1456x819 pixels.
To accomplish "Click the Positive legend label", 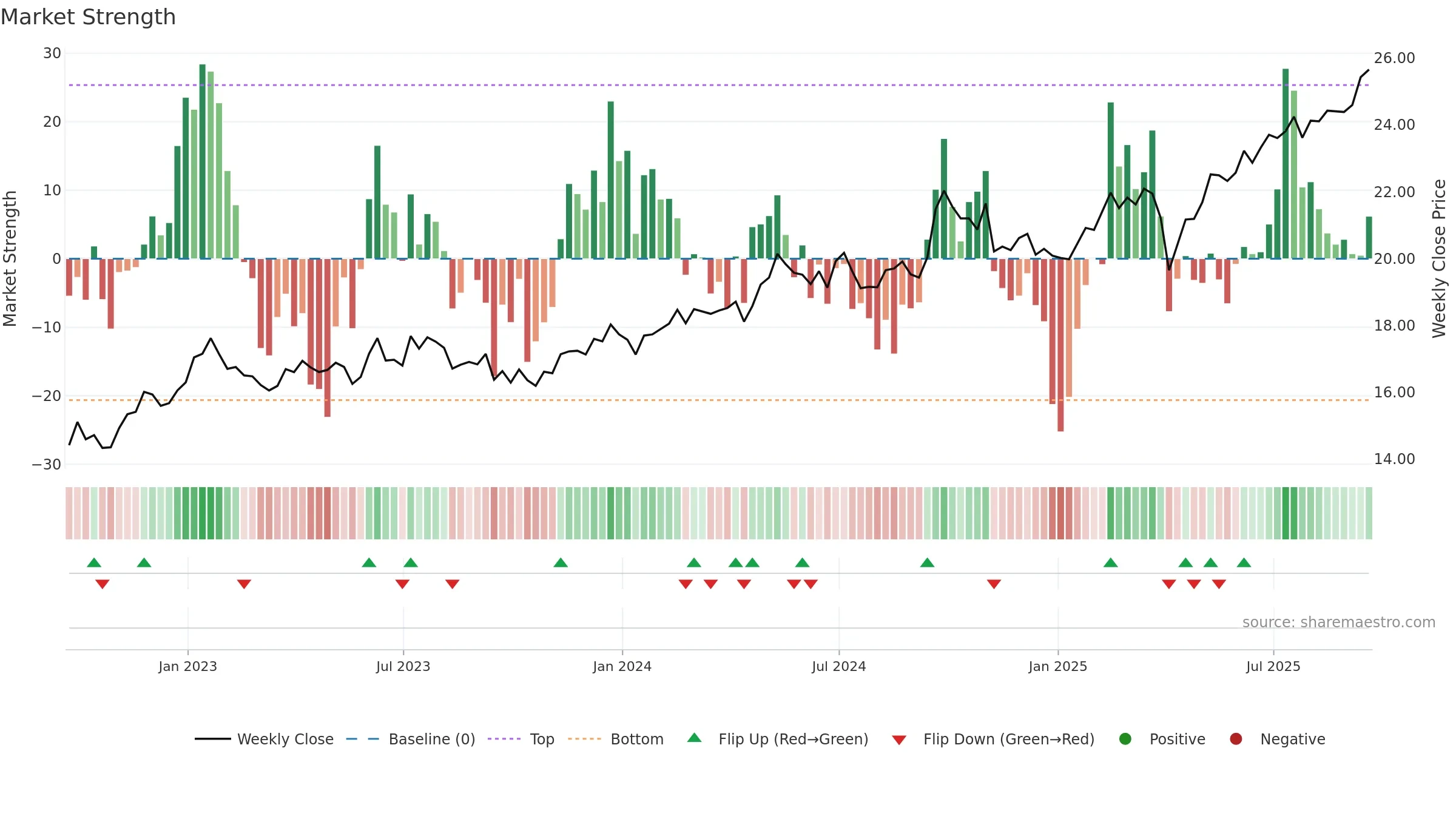I will pos(1177,739).
